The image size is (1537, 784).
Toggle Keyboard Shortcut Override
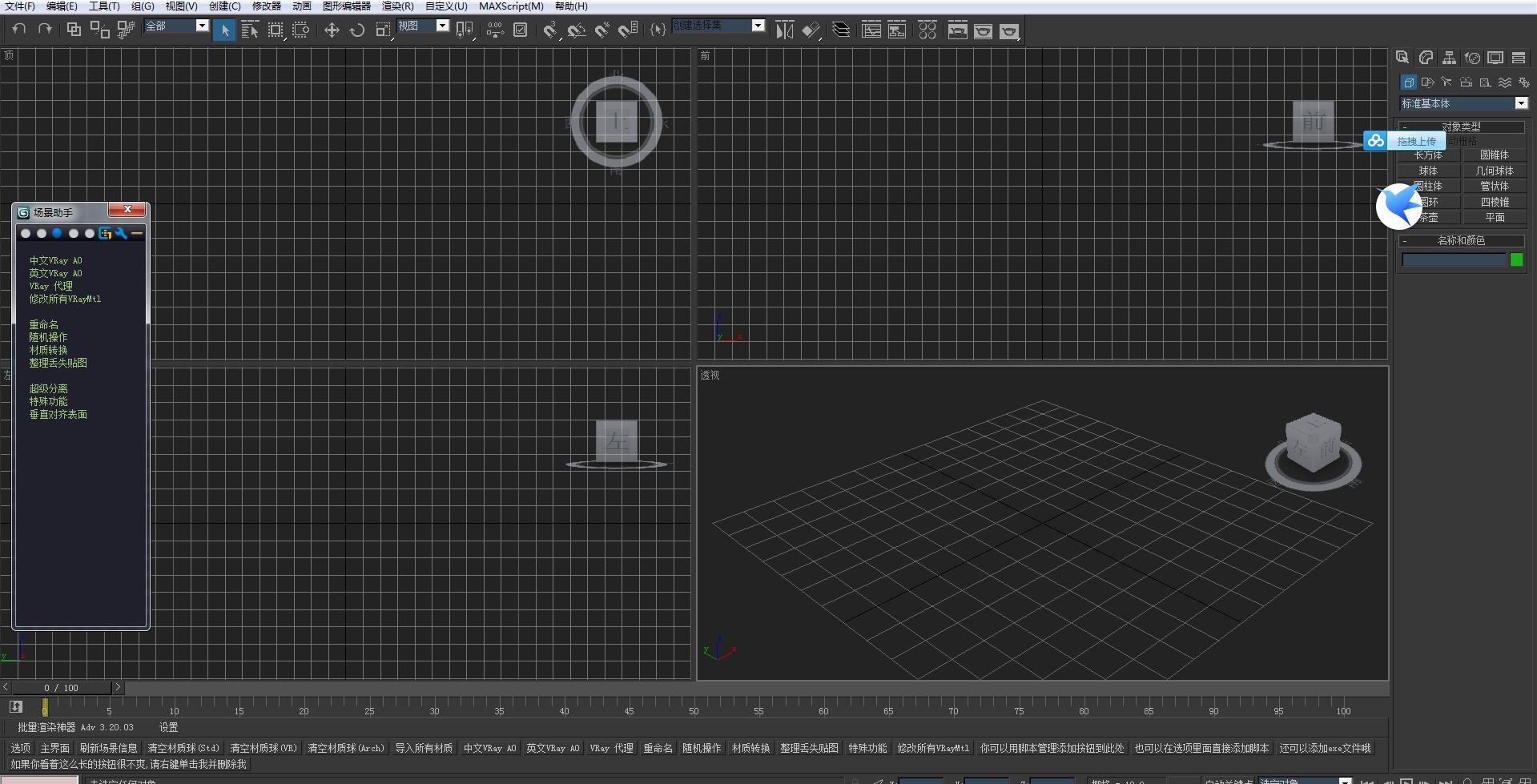(x=521, y=30)
